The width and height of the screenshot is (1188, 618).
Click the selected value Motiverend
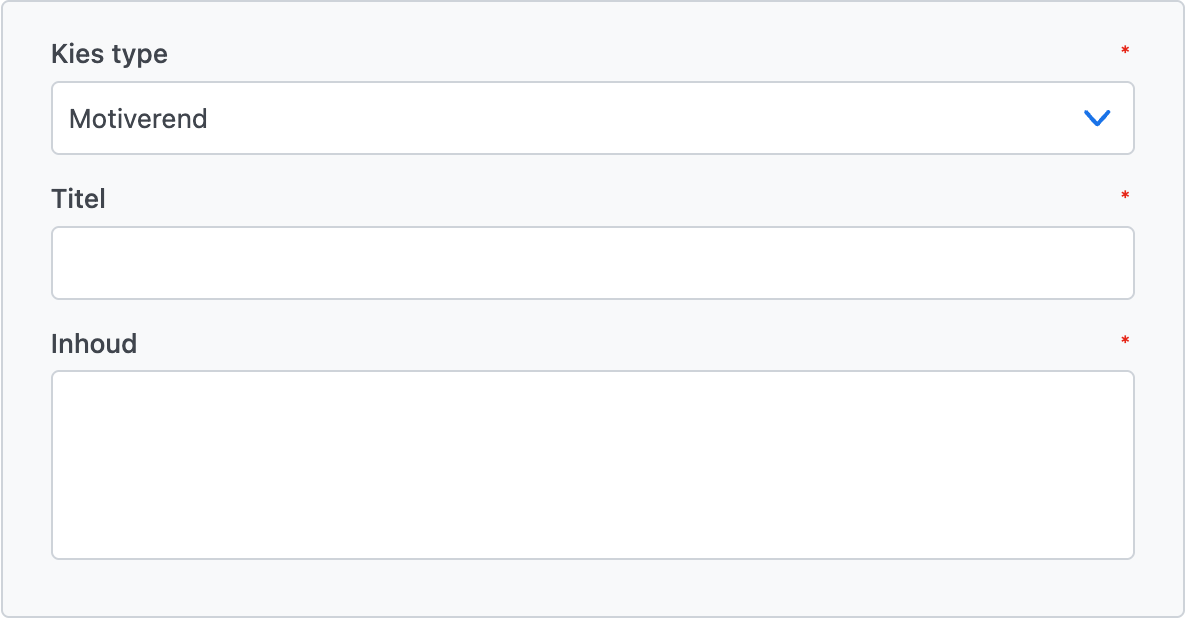139,119
